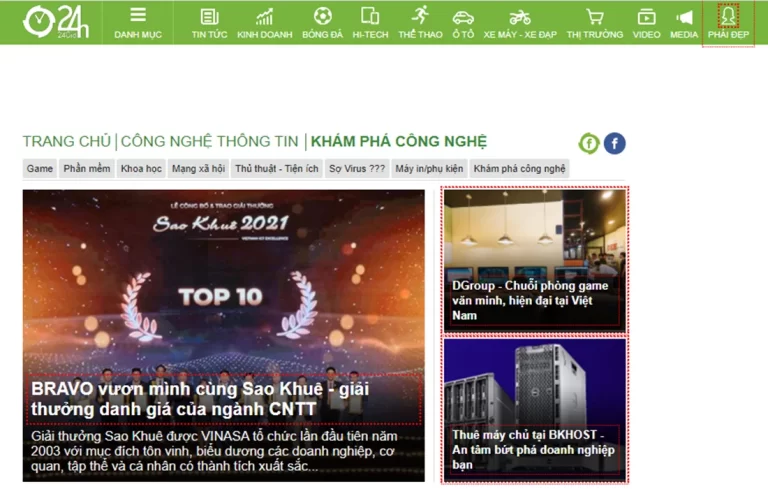Image resolution: width=768 pixels, height=489 pixels.
Task: Open Công Nghệ Thông Tin breadcrumb
Action: 209,142
